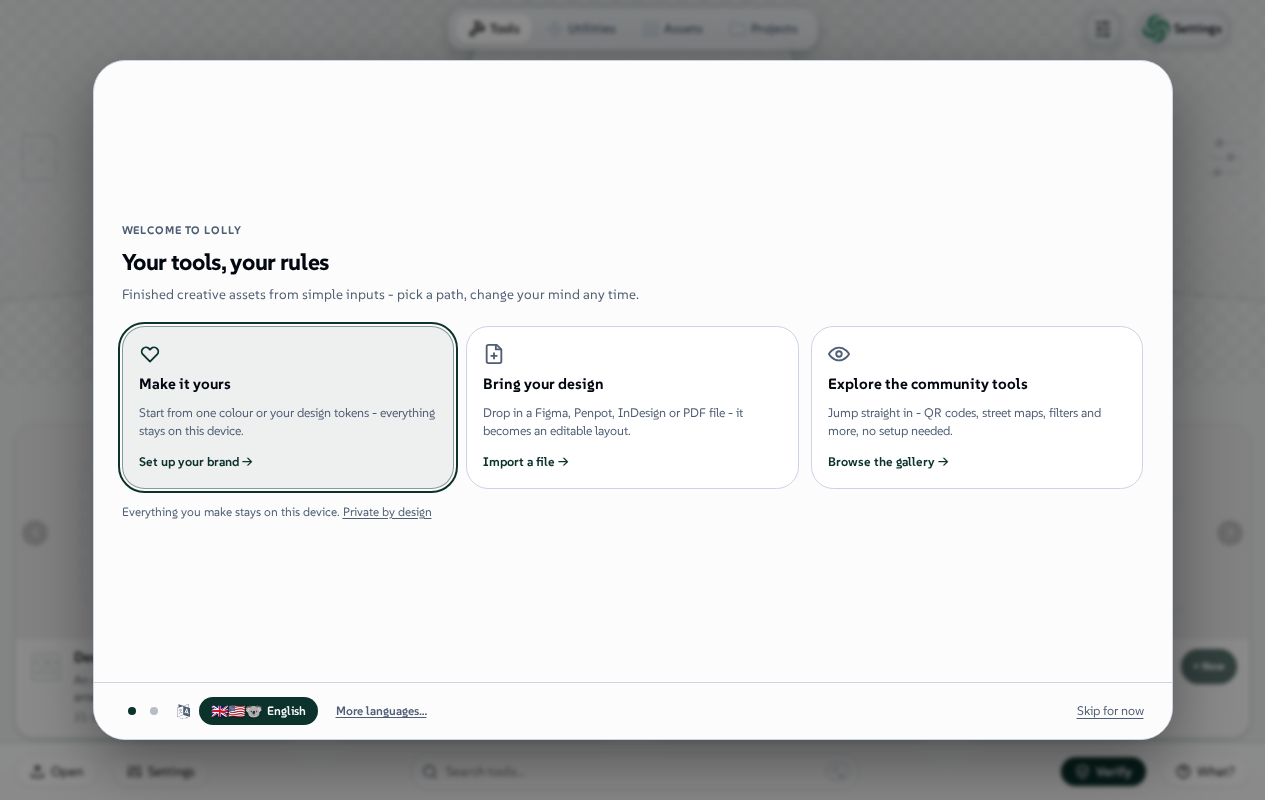This screenshot has width=1280, height=800.
Task: Choose the Explore the community tools heading
Action: [x=928, y=384]
